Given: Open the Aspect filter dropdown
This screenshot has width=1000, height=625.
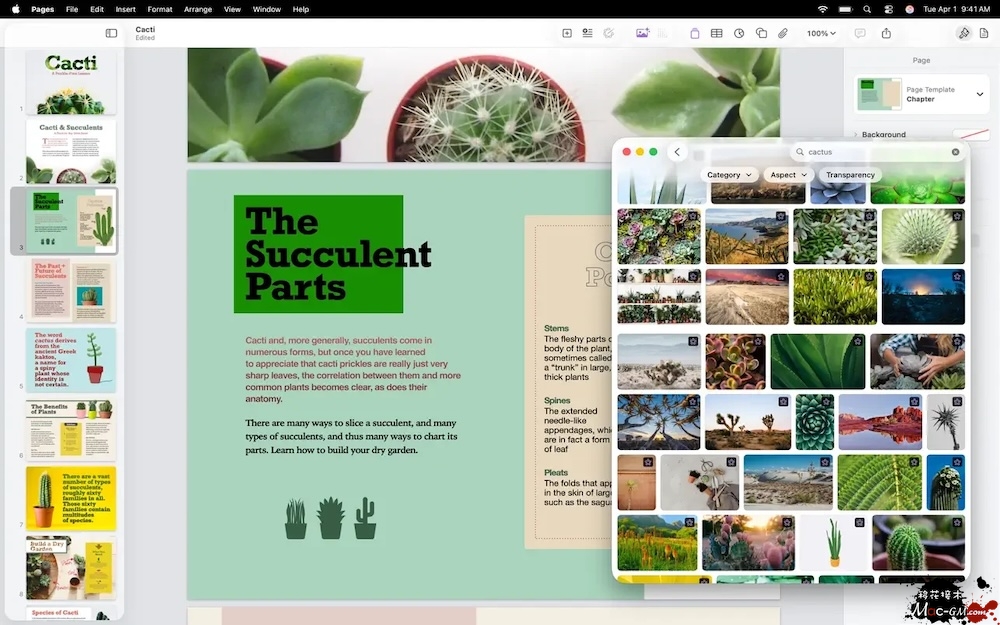Looking at the screenshot, I should [789, 175].
